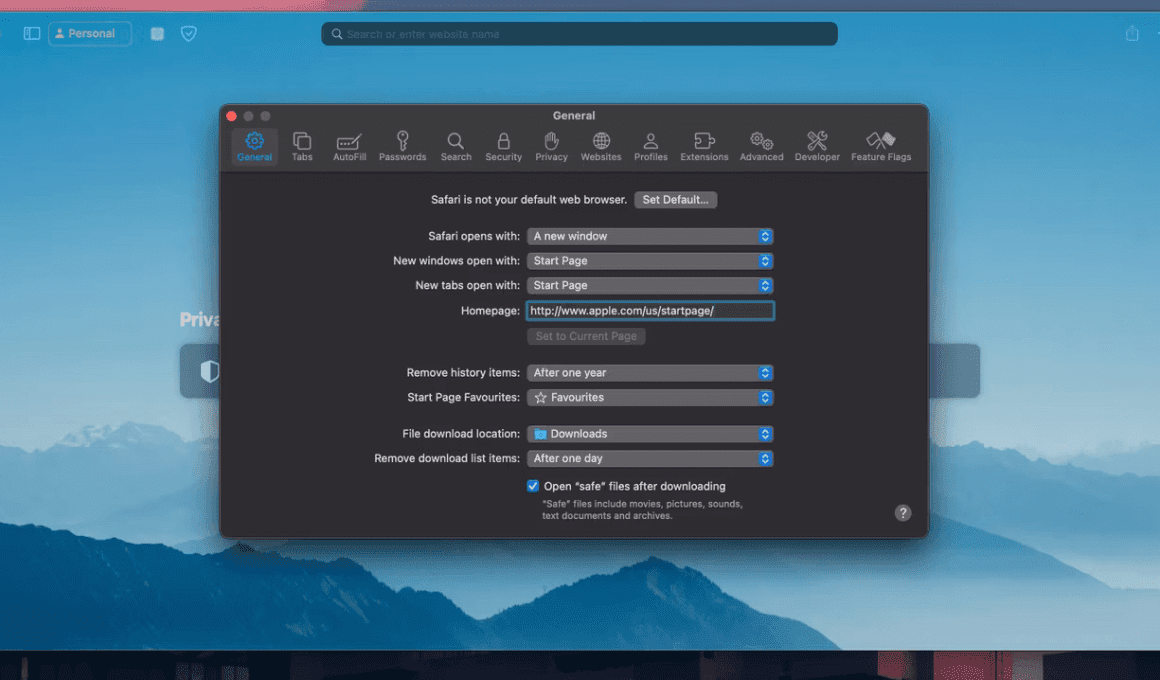
Task: Open the Security settings pane
Action: (504, 147)
